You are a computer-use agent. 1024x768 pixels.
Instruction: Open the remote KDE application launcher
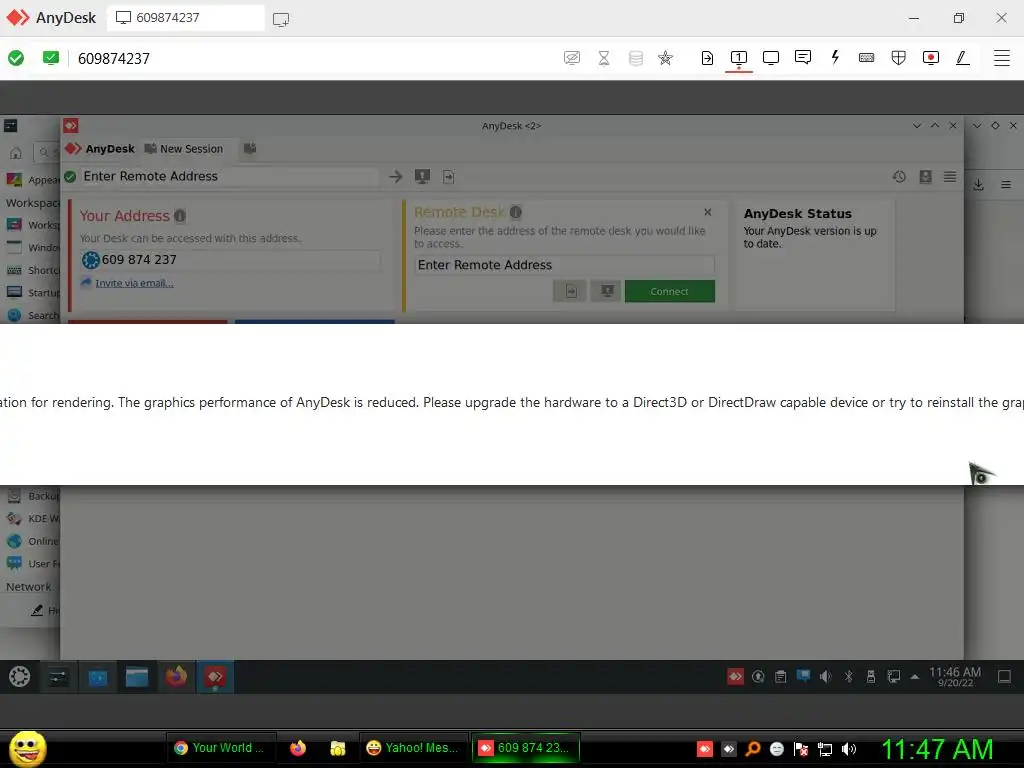tap(20, 677)
